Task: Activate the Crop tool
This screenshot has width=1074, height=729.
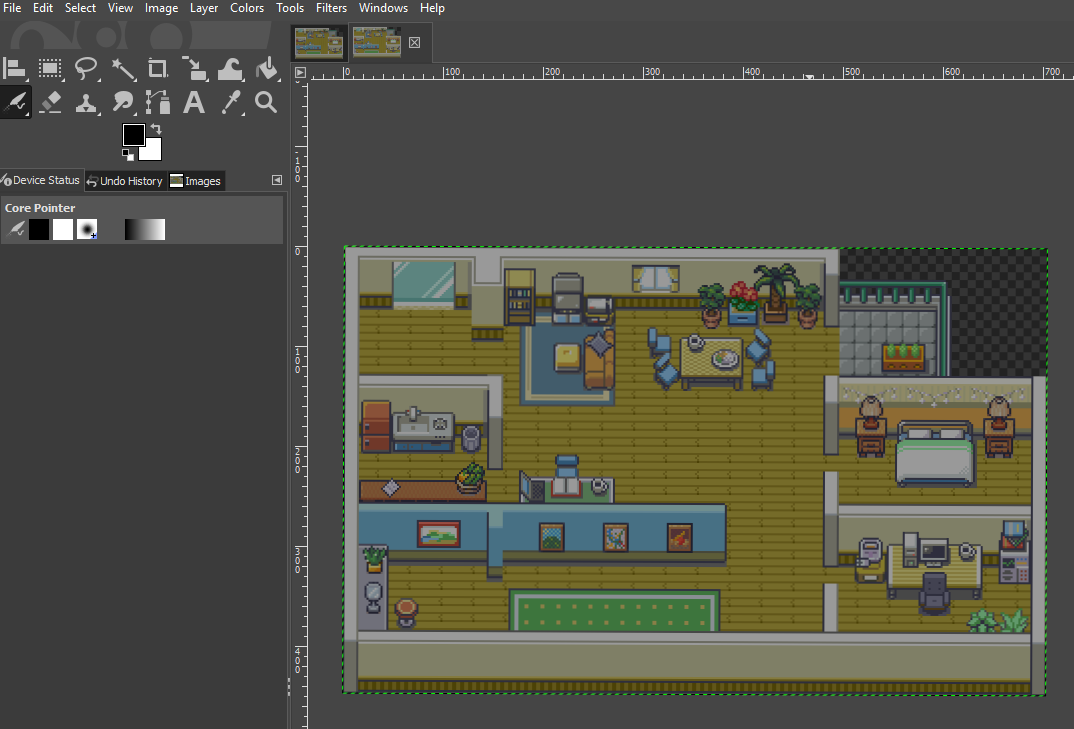Action: 156,69
